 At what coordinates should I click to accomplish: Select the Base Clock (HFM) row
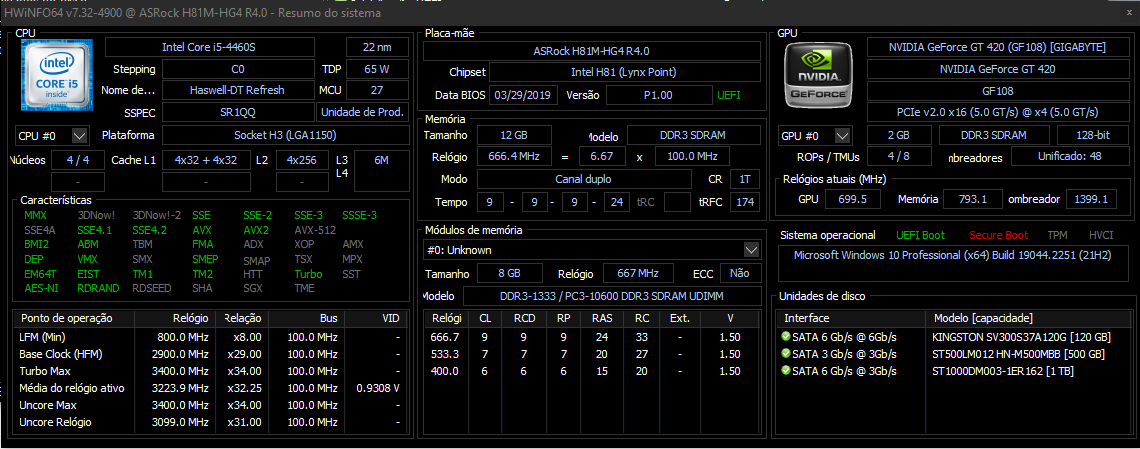[212, 354]
